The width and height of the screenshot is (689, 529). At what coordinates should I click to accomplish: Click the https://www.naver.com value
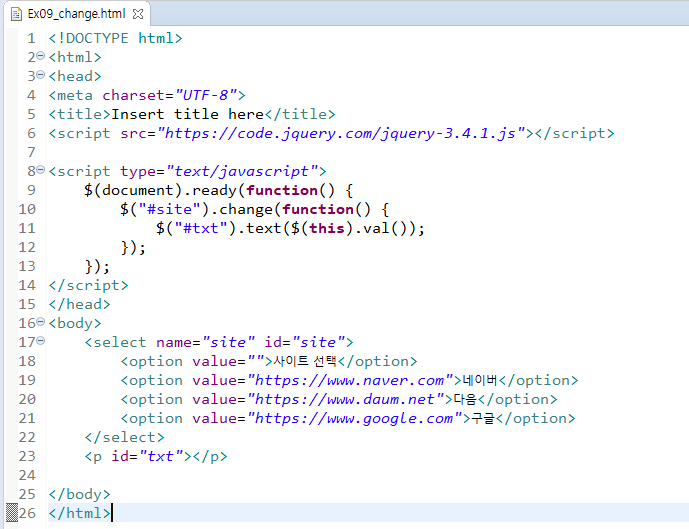click(x=350, y=380)
